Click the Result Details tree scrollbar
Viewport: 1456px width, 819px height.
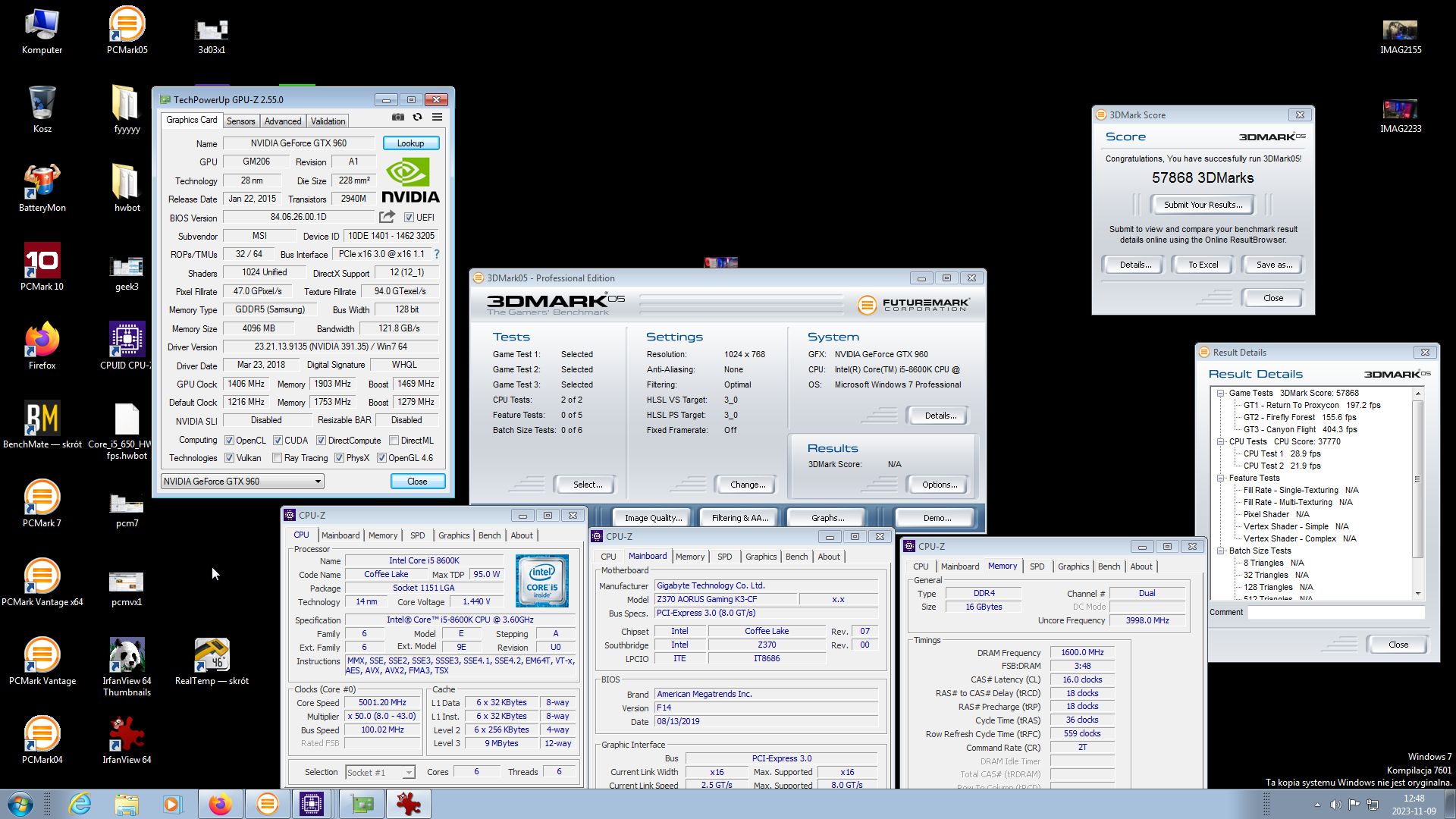click(x=1417, y=479)
